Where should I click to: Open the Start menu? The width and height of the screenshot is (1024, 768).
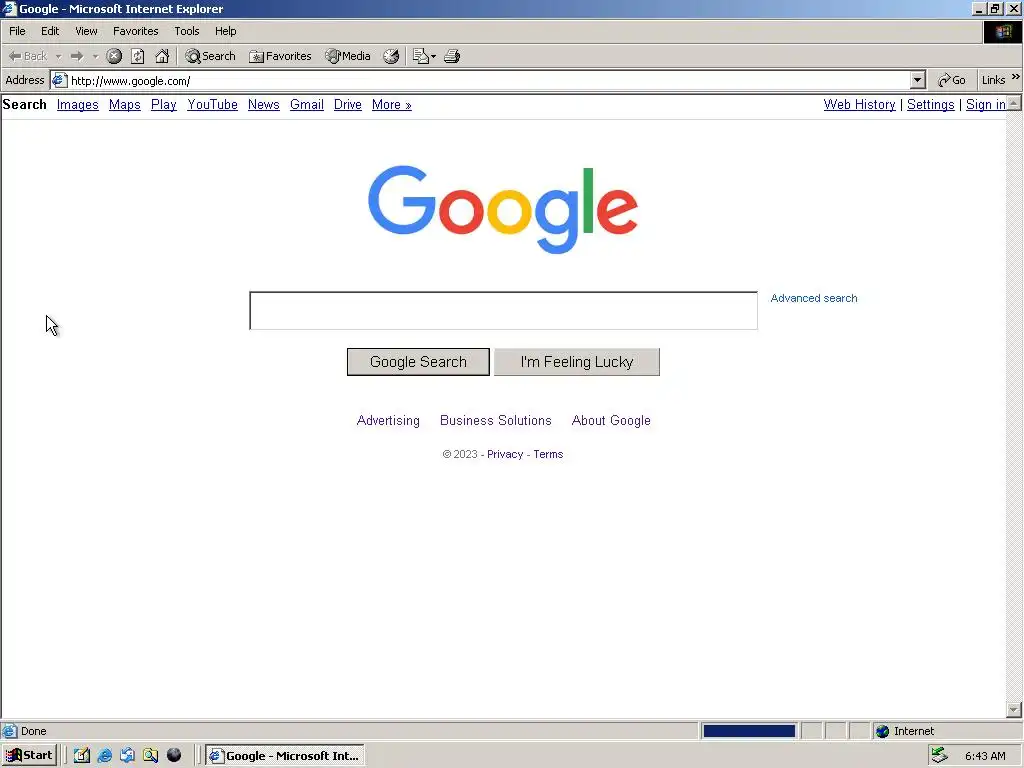pos(29,756)
